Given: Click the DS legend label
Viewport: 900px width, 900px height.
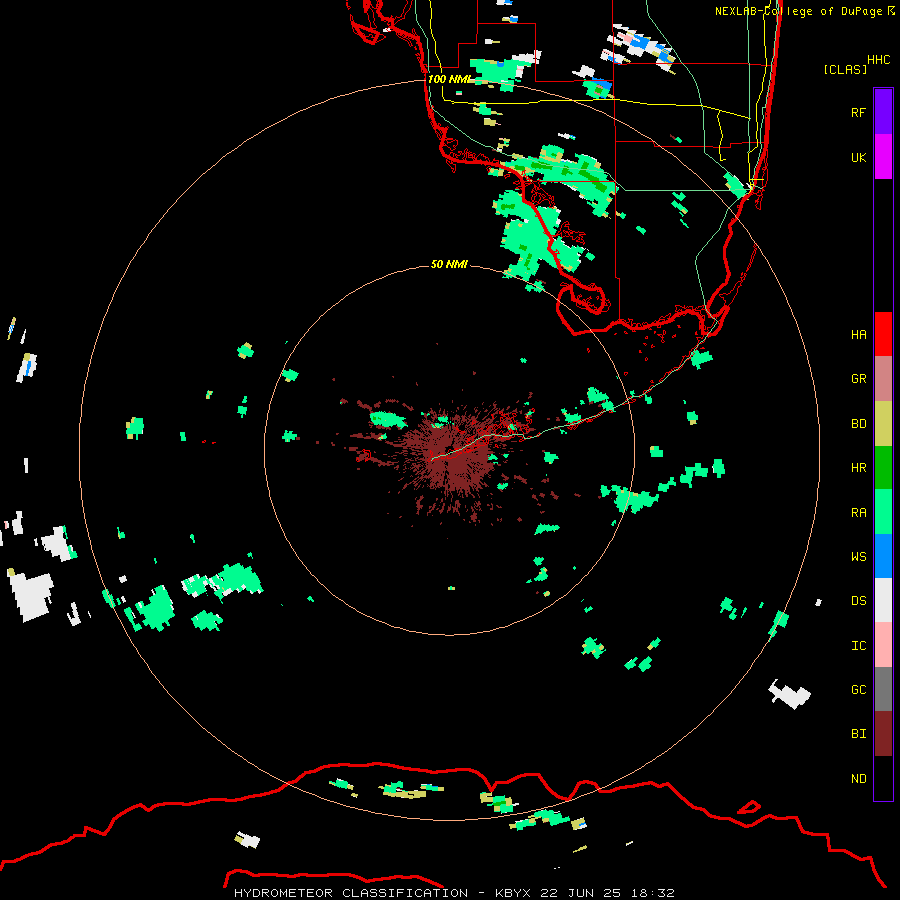Looking at the screenshot, I should coord(858,601).
